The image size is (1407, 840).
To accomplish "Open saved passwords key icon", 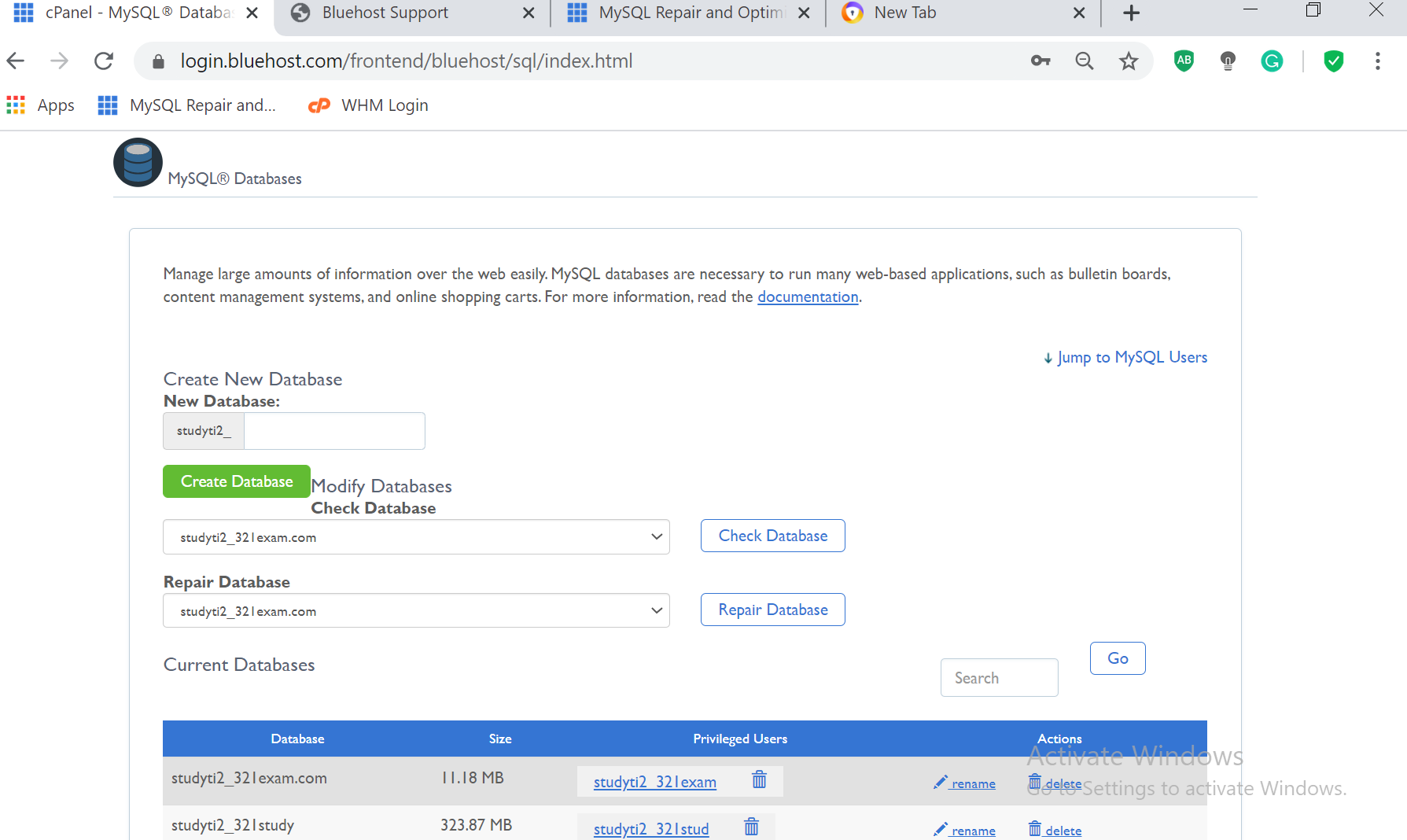I will pyautogui.click(x=1041, y=61).
